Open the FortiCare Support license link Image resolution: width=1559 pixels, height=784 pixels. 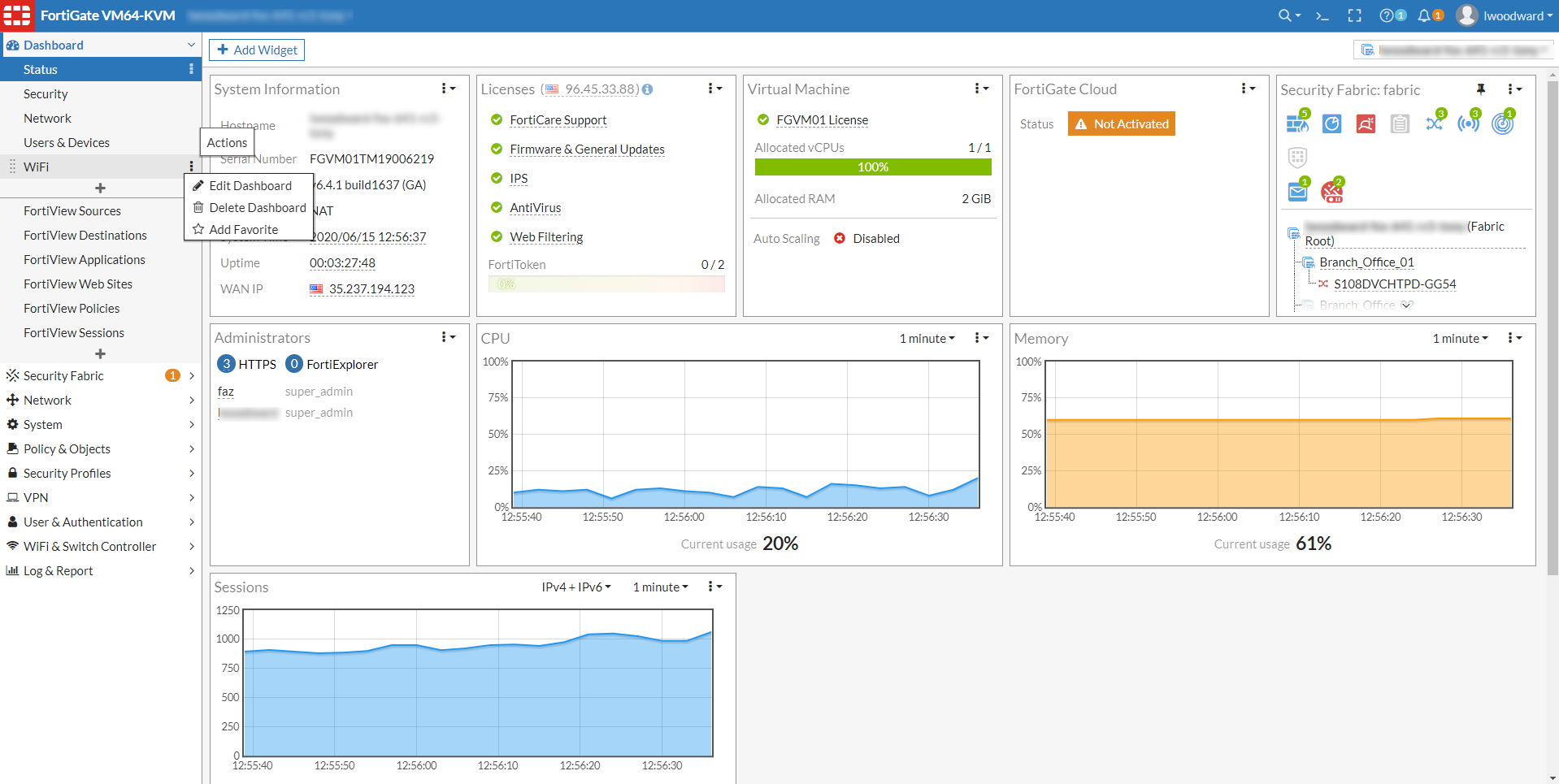558,120
